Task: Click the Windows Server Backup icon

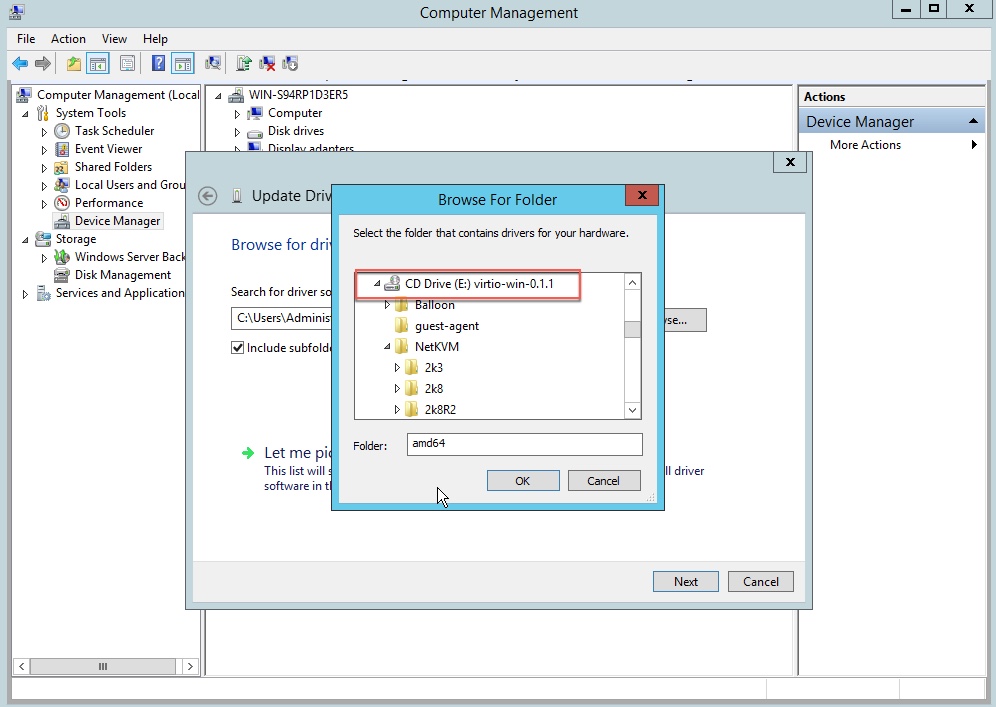Action: 62,257
